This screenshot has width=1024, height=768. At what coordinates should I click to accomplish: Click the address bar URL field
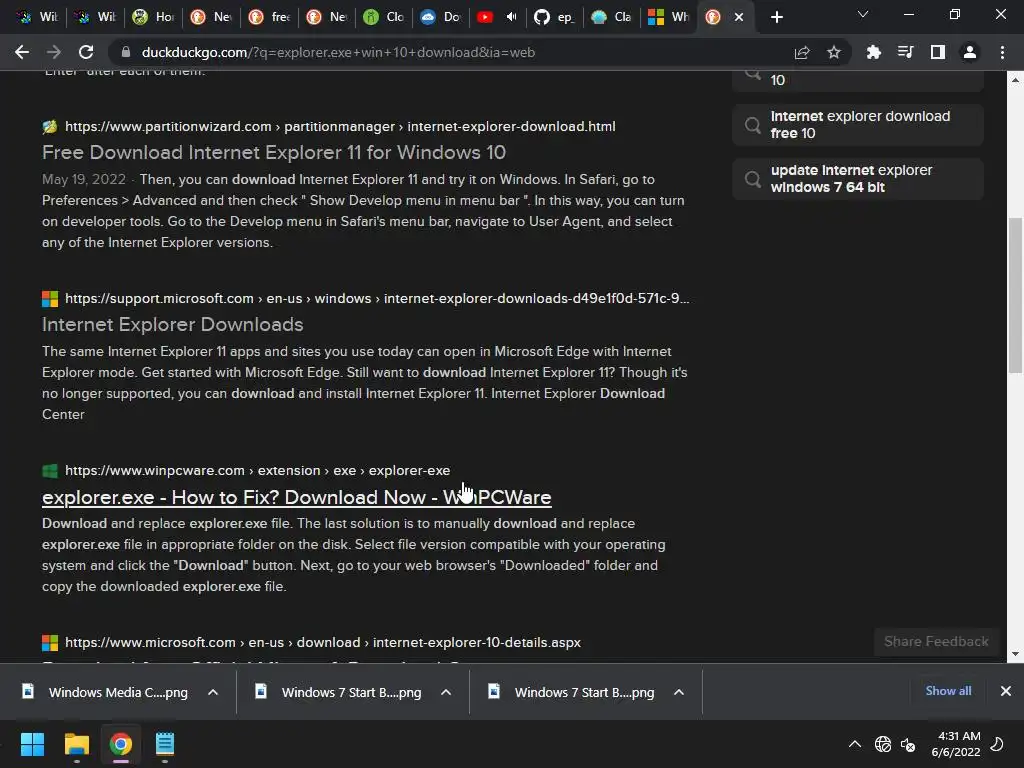tap(451, 52)
